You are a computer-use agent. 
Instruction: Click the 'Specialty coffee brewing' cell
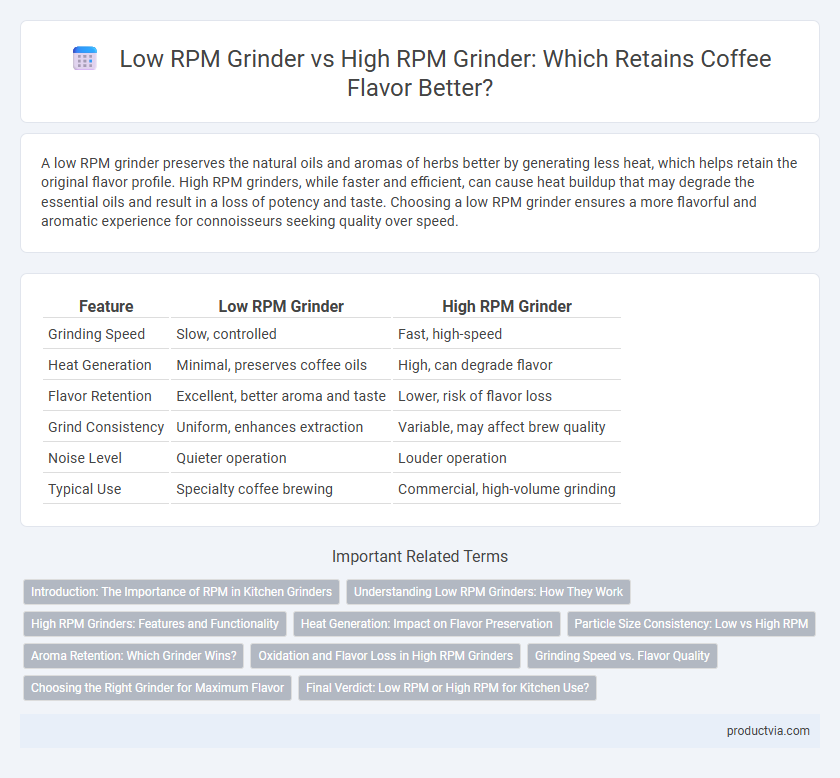254,489
